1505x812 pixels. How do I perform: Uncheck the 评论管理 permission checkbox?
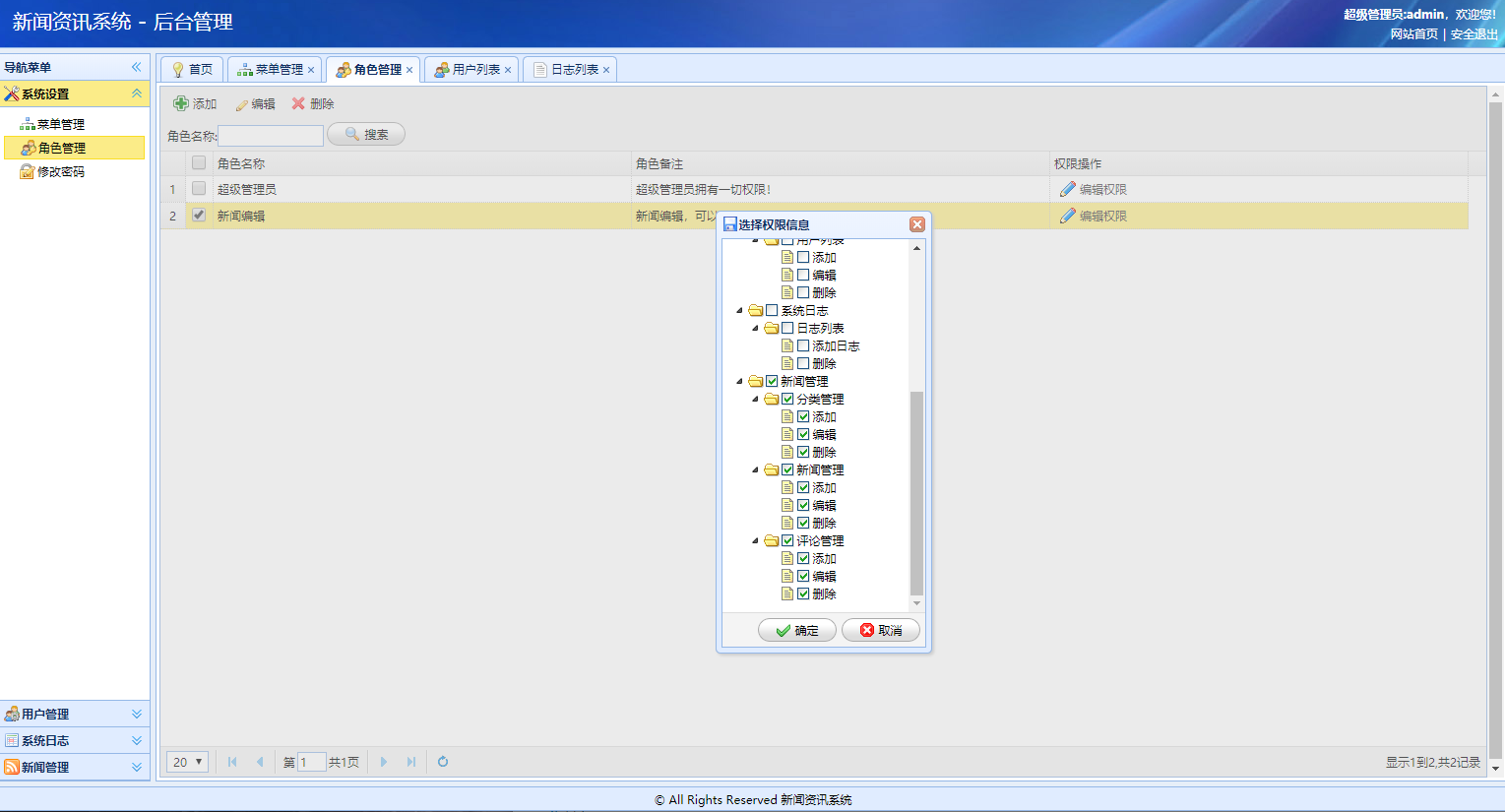point(787,540)
